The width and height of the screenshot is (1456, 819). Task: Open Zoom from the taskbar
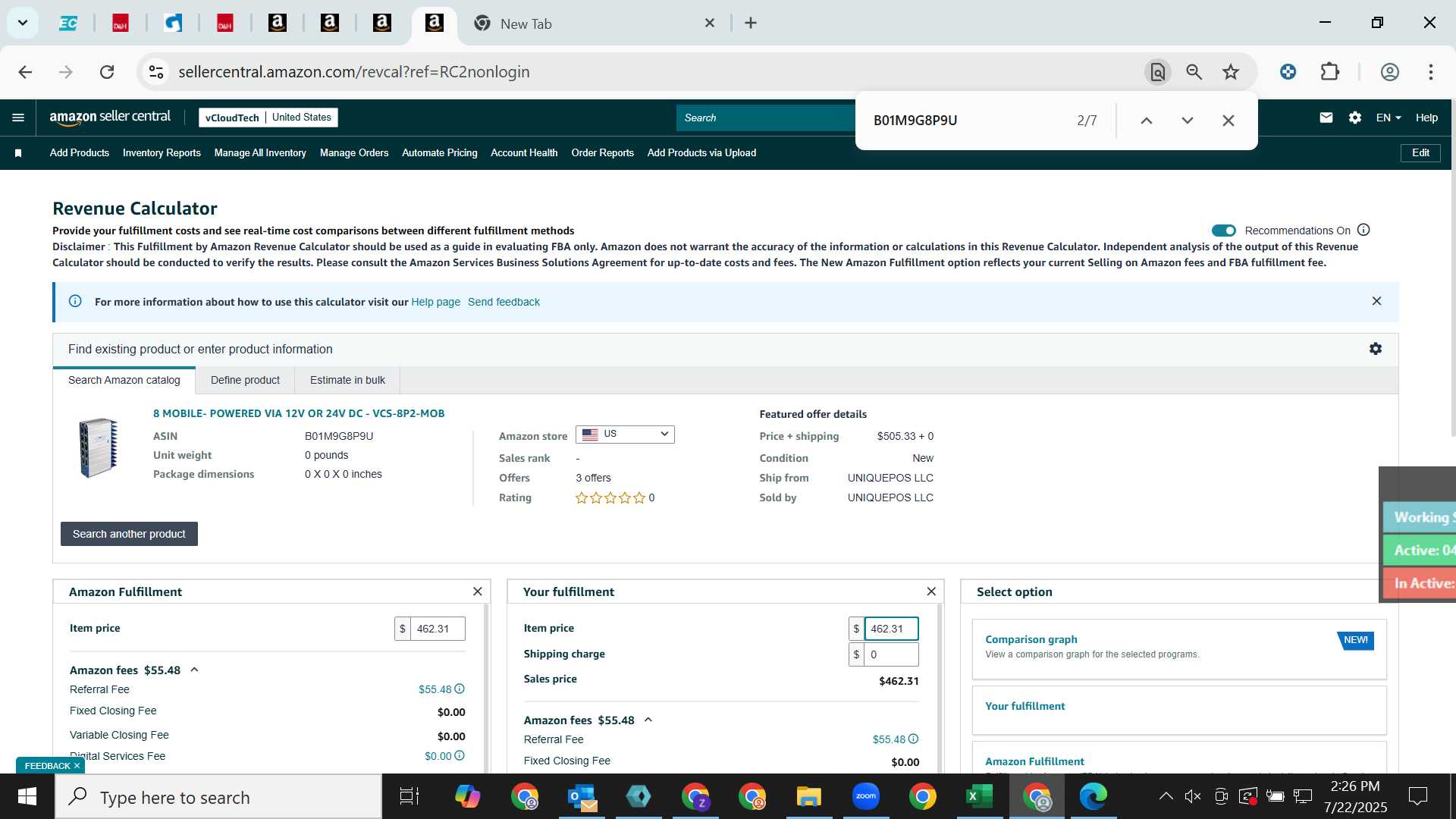pyautogui.click(x=865, y=797)
